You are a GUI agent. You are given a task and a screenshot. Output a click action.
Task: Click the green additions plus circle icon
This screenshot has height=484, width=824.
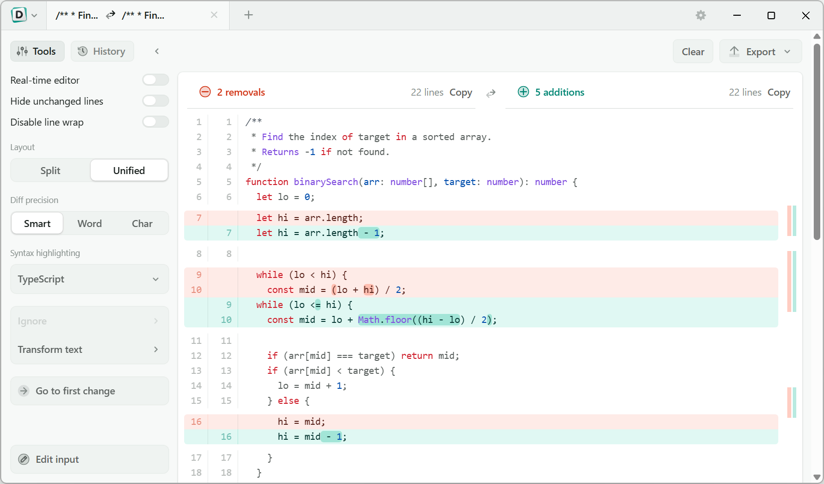point(523,92)
